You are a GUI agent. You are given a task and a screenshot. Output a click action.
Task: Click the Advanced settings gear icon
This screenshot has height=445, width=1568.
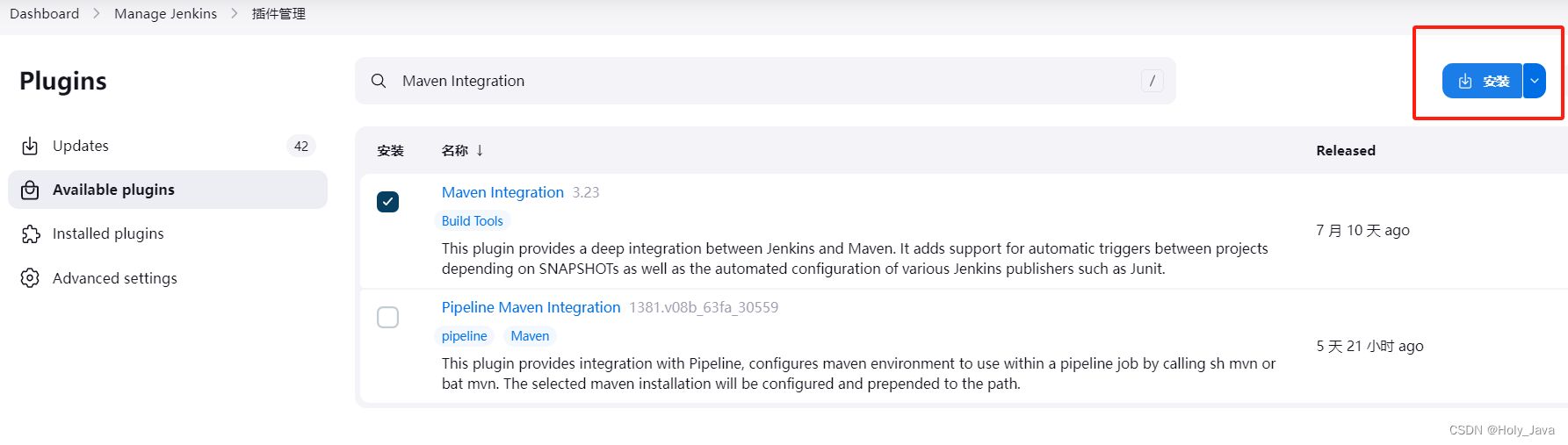coord(30,278)
